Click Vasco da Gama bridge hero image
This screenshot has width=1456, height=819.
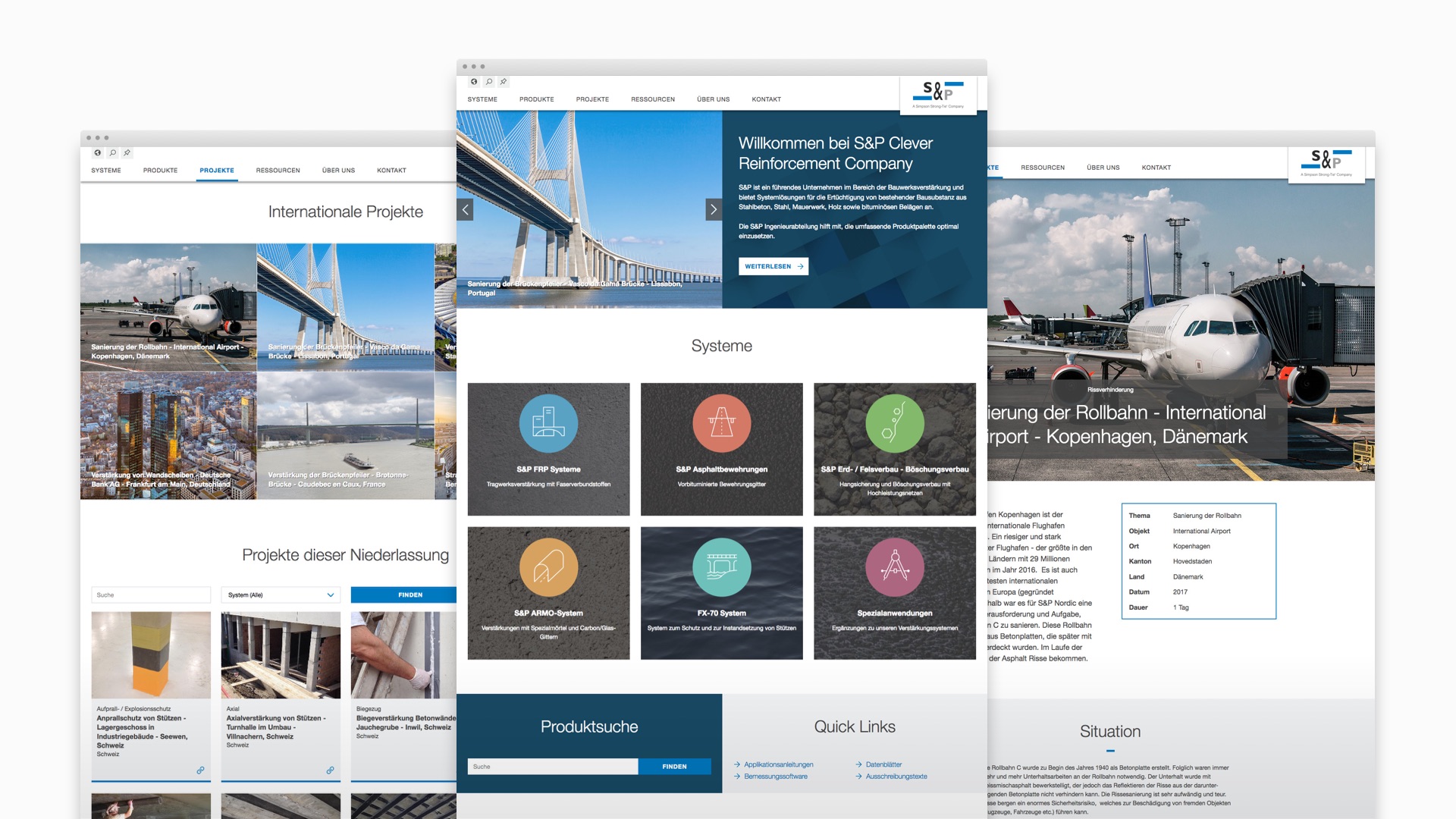(x=589, y=209)
